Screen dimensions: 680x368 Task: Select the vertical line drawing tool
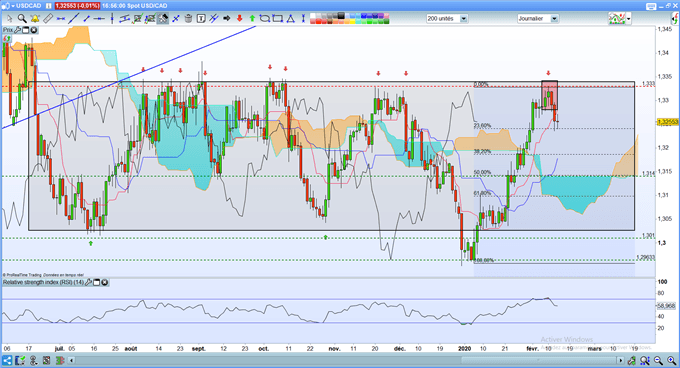pos(112,19)
